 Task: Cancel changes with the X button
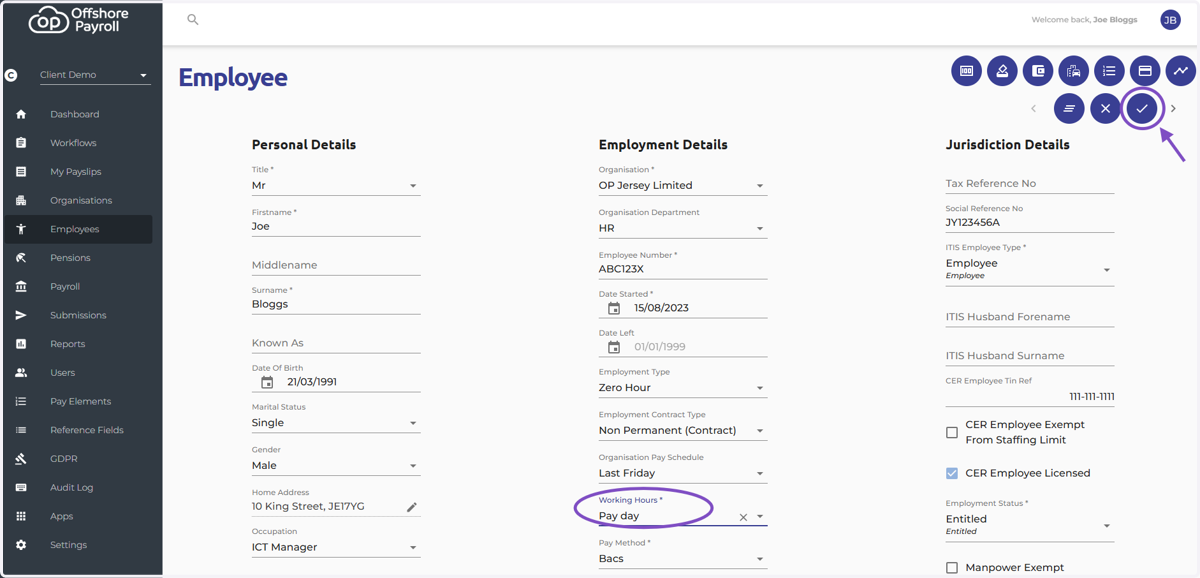coord(1105,108)
